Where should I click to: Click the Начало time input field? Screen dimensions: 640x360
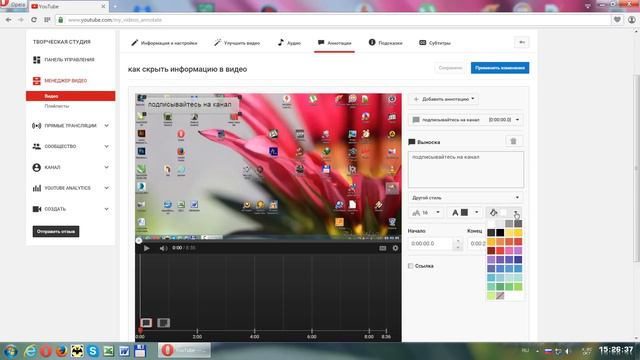431,244
